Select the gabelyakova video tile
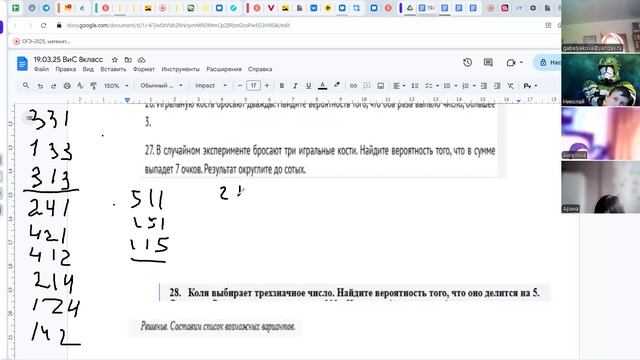This screenshot has width=640, height=360. tap(600, 26)
